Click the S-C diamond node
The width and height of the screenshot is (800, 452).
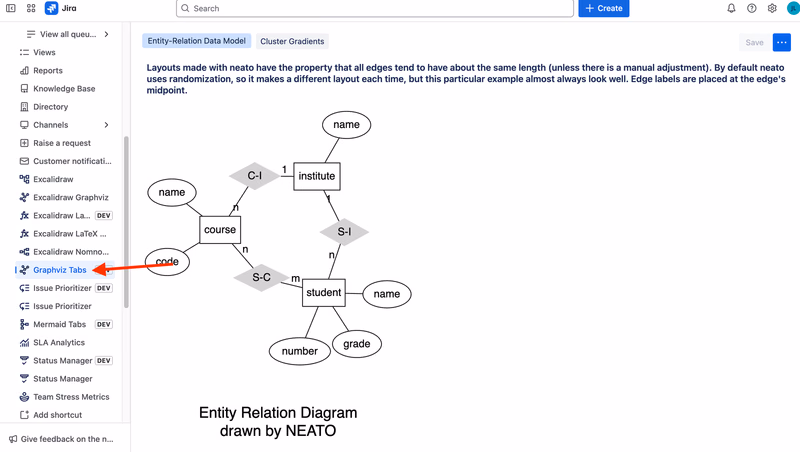coord(261,278)
